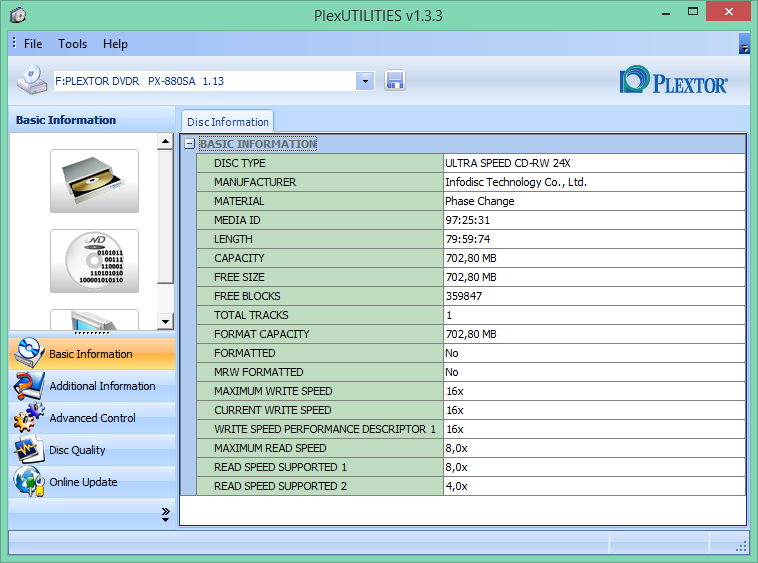Select the TOTAL TRACKS row label

click(x=251, y=315)
